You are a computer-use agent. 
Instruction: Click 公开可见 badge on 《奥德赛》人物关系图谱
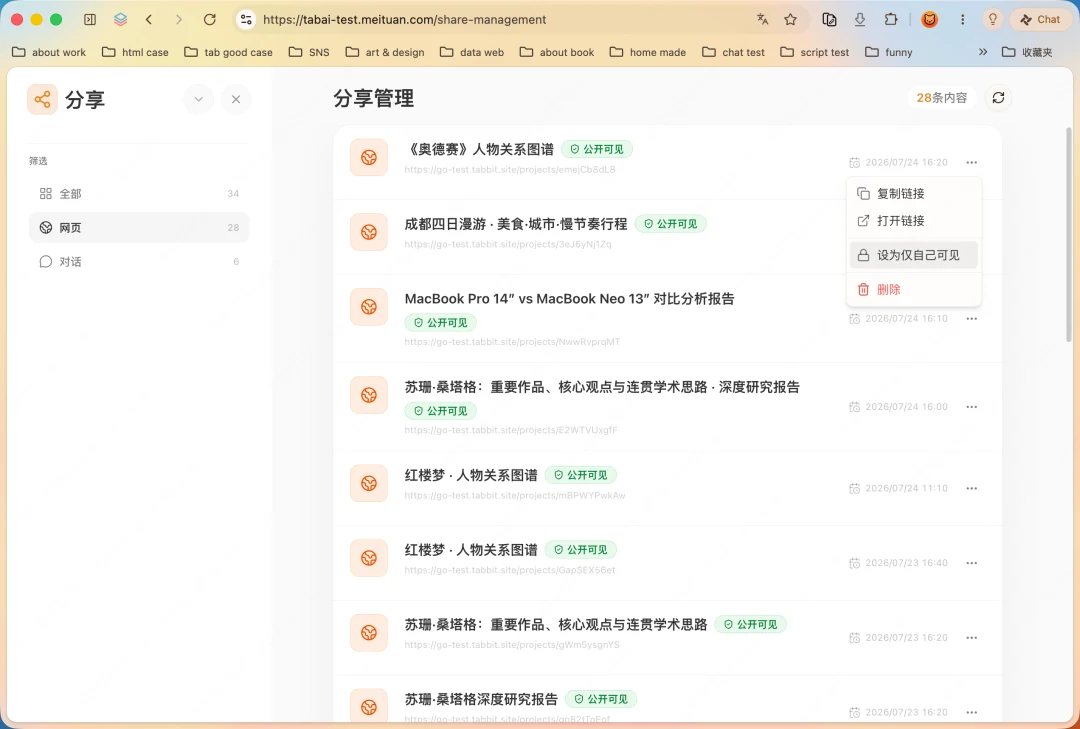point(596,149)
